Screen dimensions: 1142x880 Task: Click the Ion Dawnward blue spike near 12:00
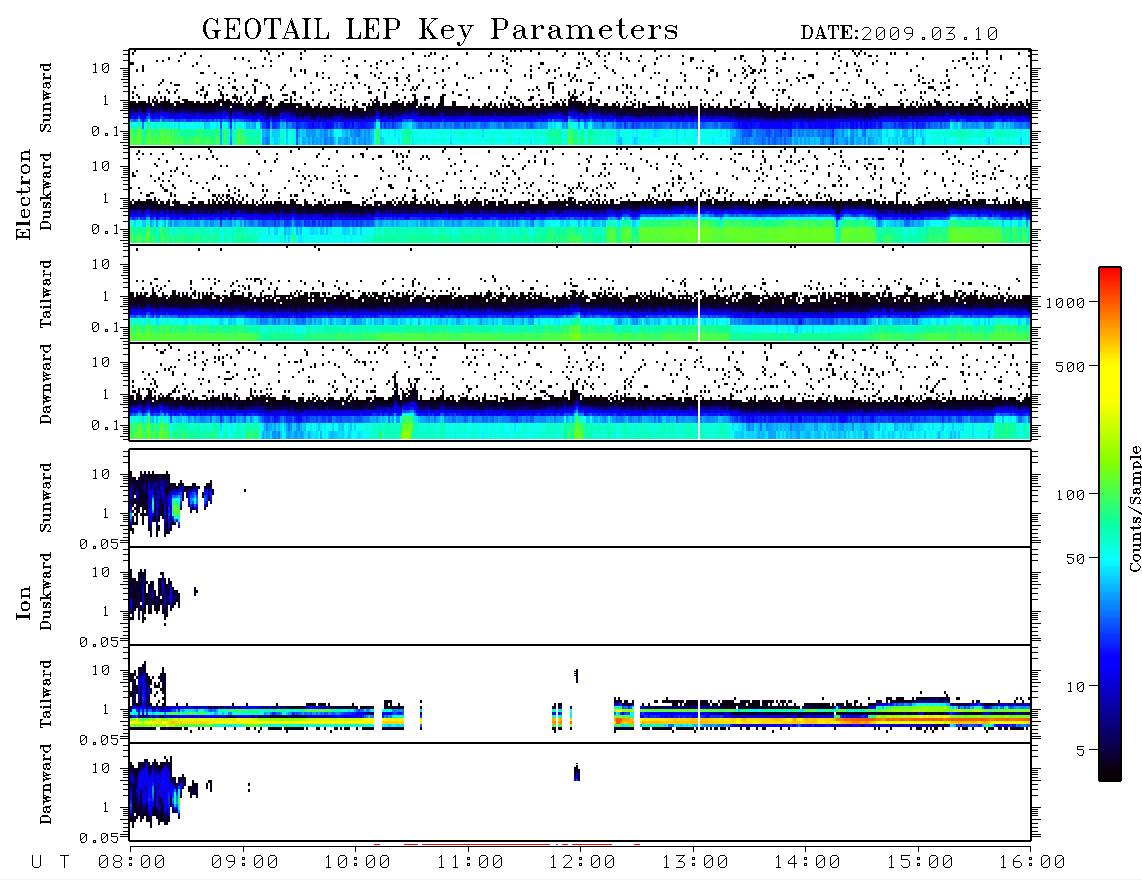[x=577, y=773]
